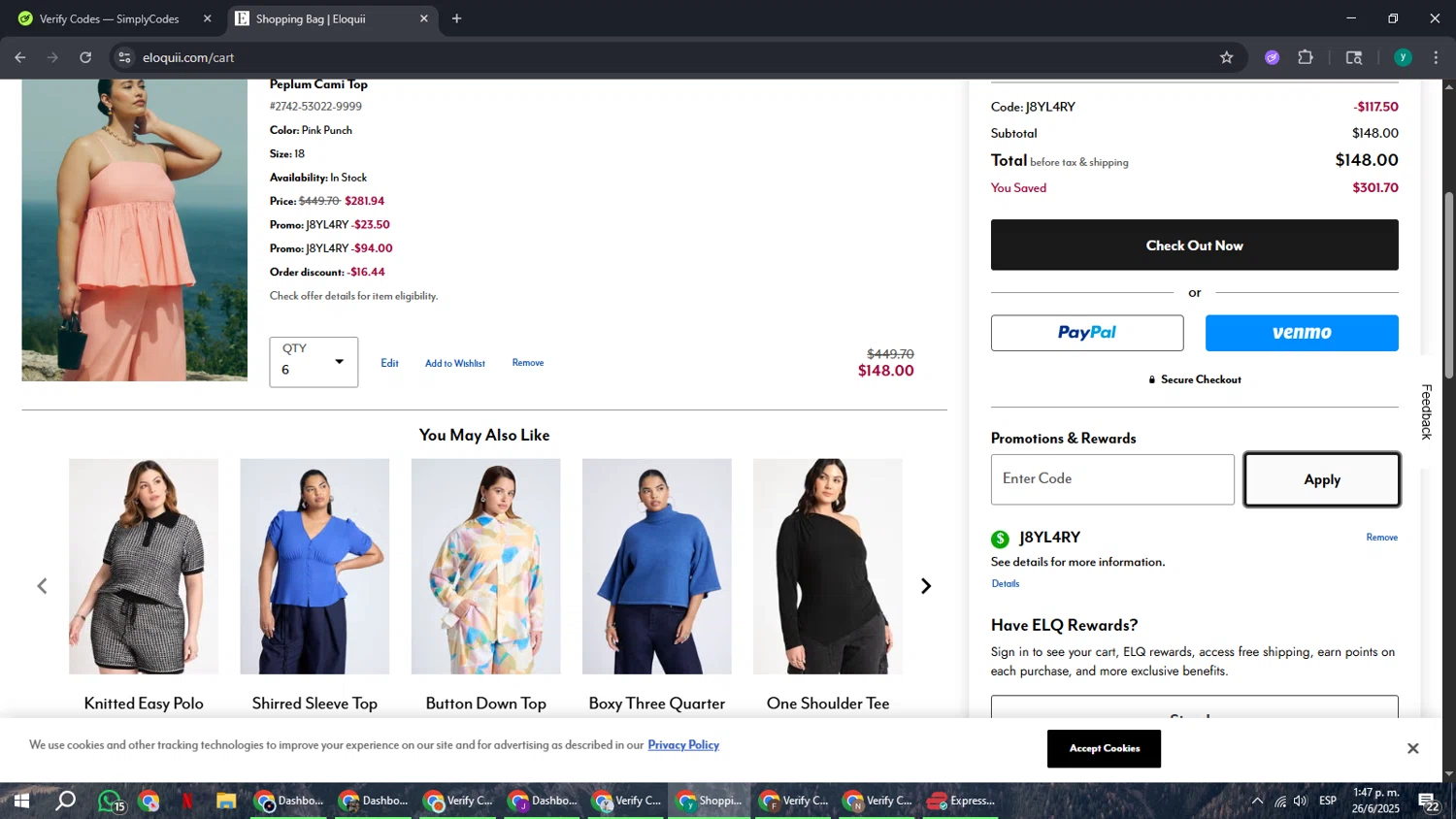Open the side panel search icon
This screenshot has height=819, width=1456.
point(1354,57)
